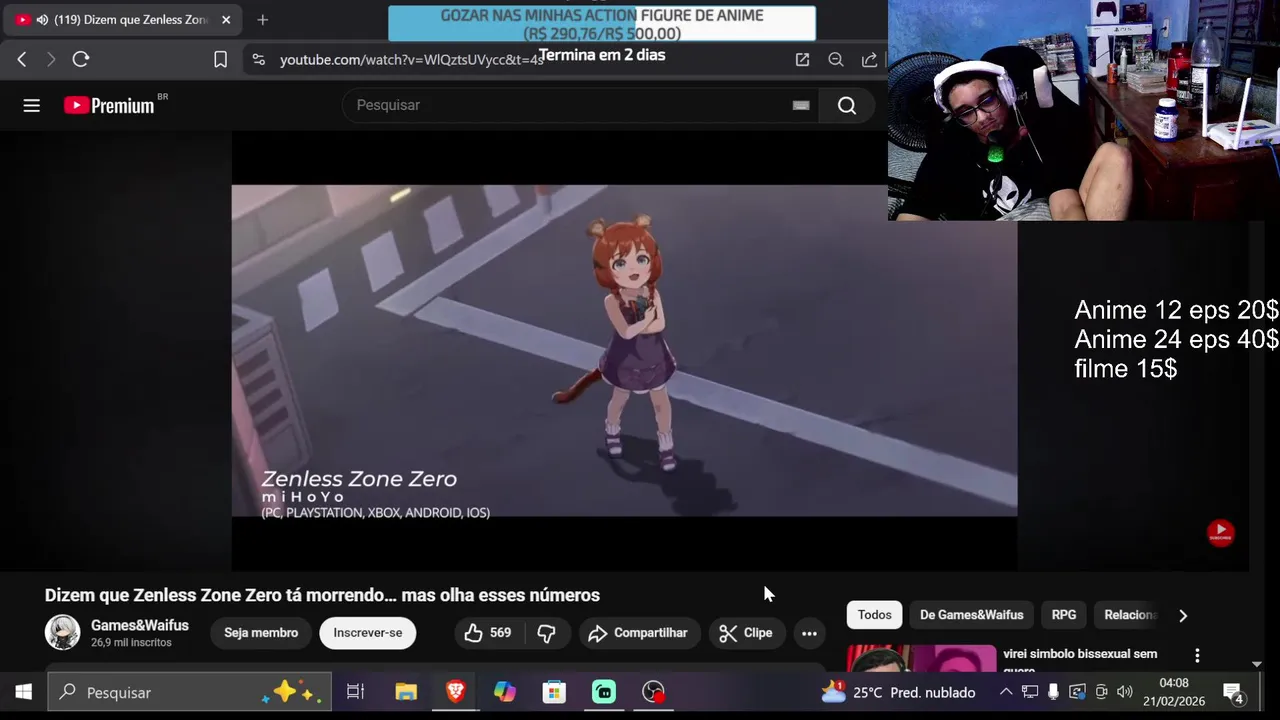Dislike the video
Screen dimensions: 1280x720
[x=546, y=633]
